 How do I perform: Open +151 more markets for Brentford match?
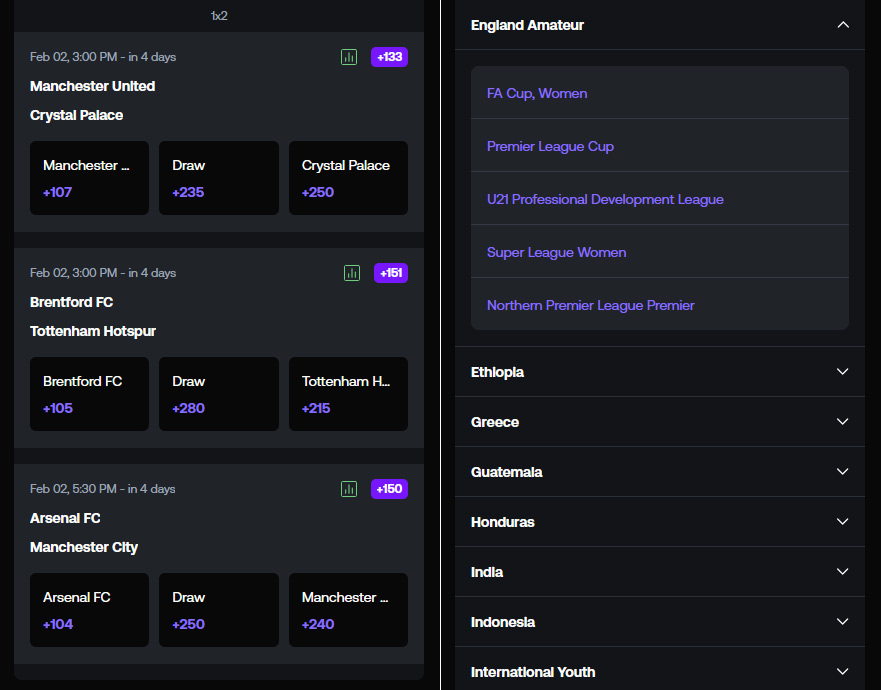pyautogui.click(x=391, y=273)
